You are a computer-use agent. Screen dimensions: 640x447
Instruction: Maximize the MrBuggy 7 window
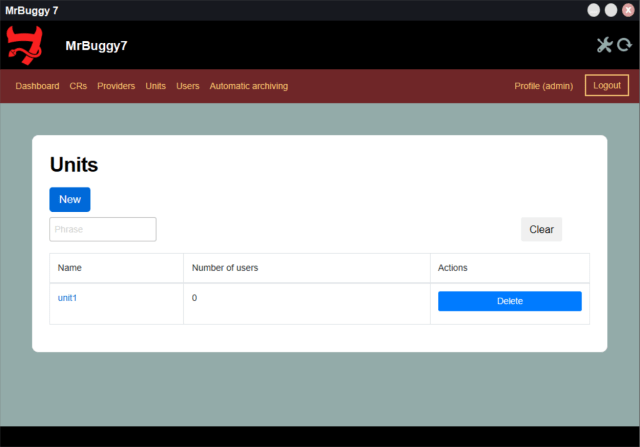tap(610, 10)
